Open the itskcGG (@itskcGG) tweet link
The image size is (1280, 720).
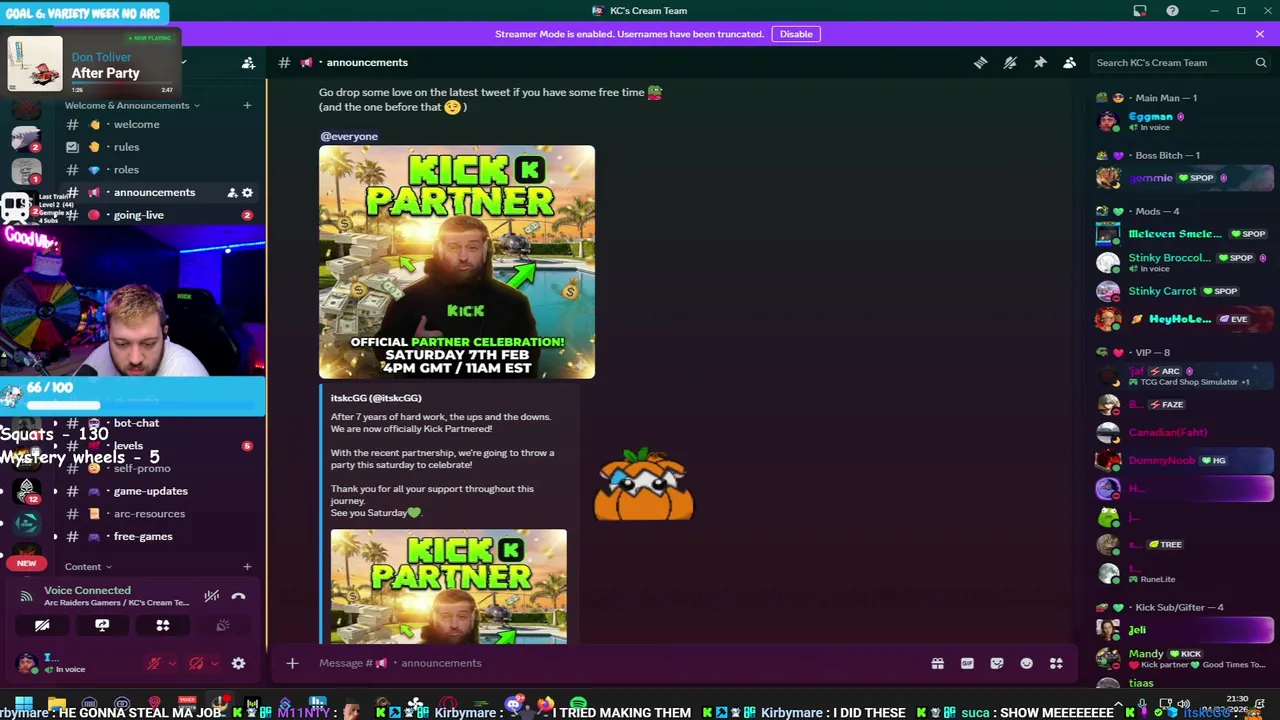click(376, 398)
